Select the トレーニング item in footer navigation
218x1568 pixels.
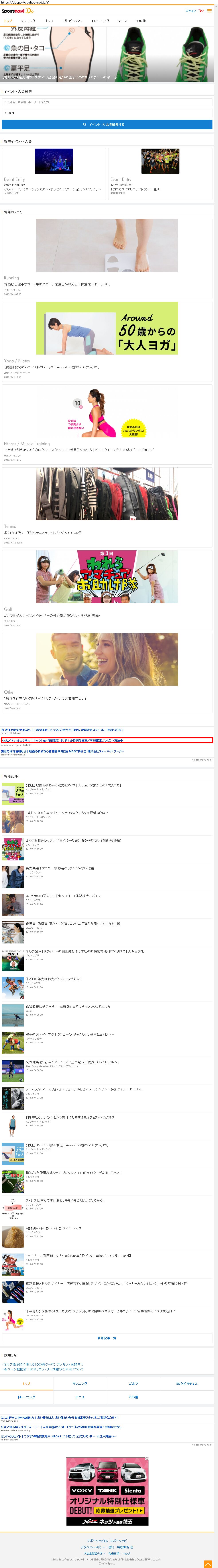point(26,1397)
